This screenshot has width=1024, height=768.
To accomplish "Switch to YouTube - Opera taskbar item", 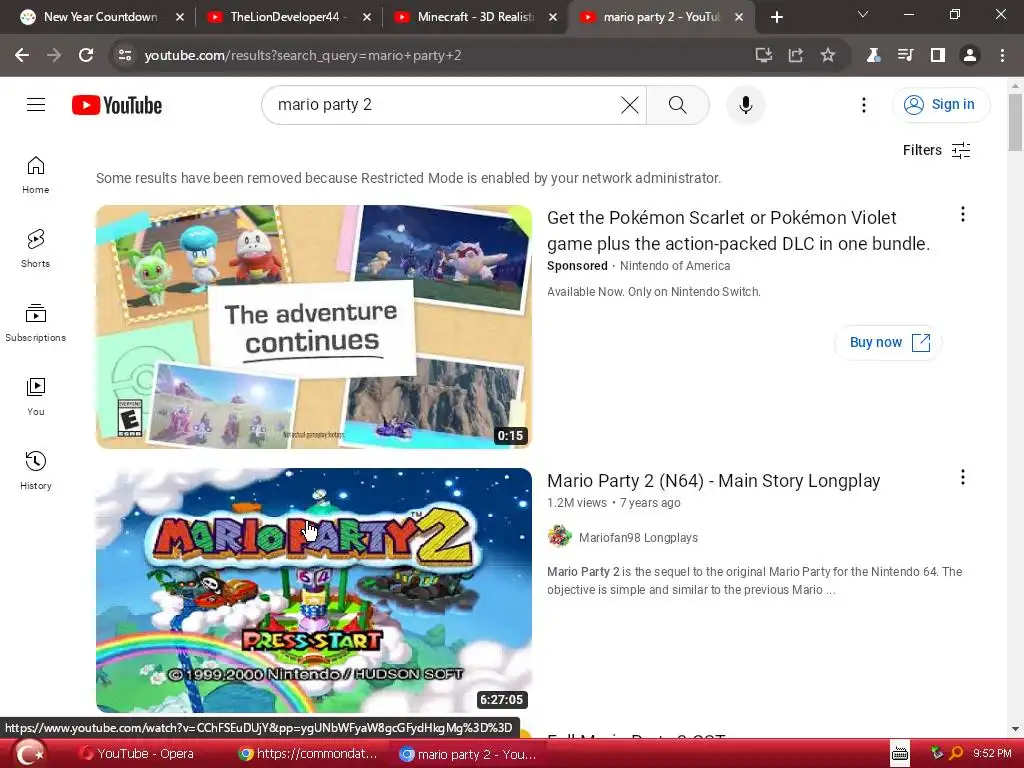I will pyautogui.click(x=137, y=754).
